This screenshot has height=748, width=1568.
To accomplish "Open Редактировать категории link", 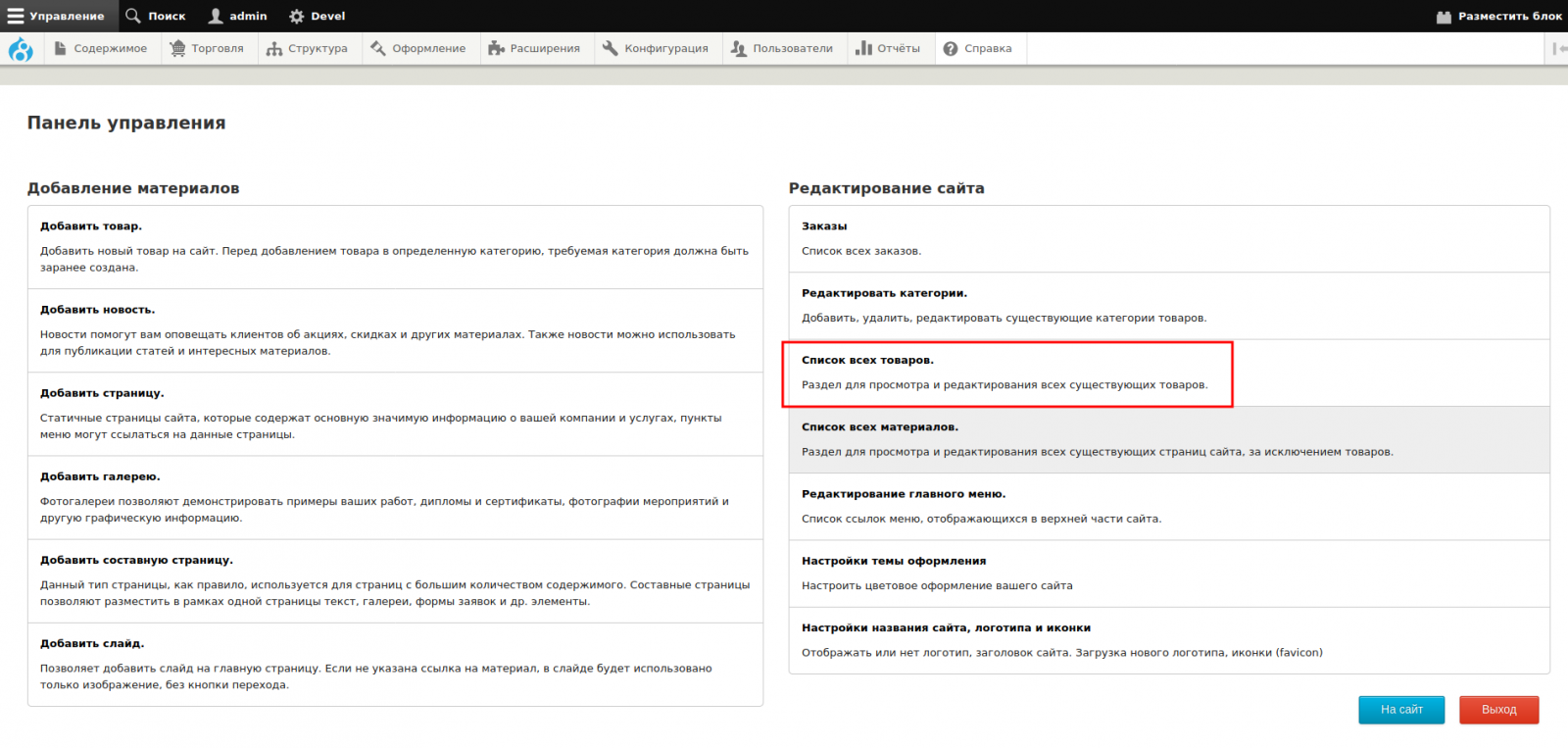I will [884, 293].
